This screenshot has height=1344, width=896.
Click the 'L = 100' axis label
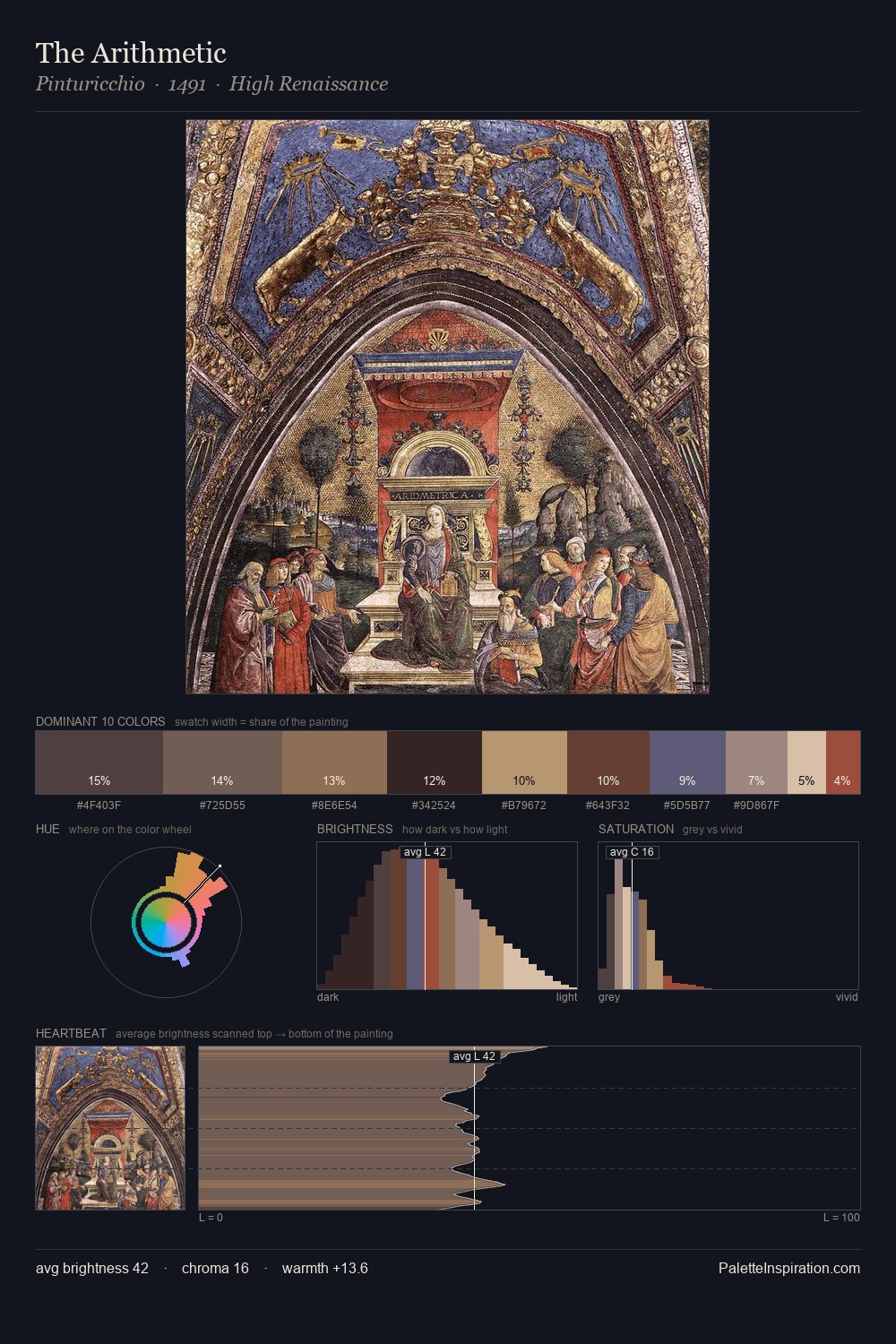[841, 1217]
